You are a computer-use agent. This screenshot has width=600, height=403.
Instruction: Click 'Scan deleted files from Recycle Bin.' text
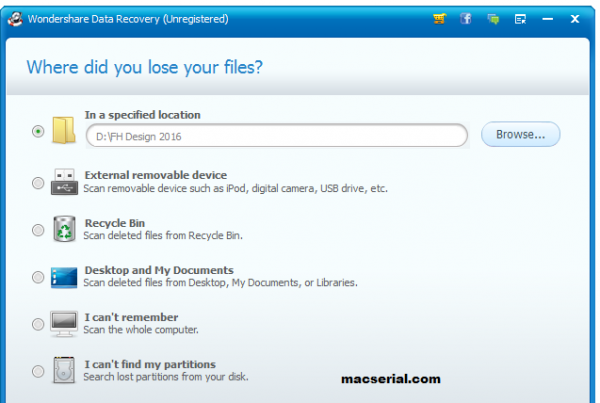[163, 235]
